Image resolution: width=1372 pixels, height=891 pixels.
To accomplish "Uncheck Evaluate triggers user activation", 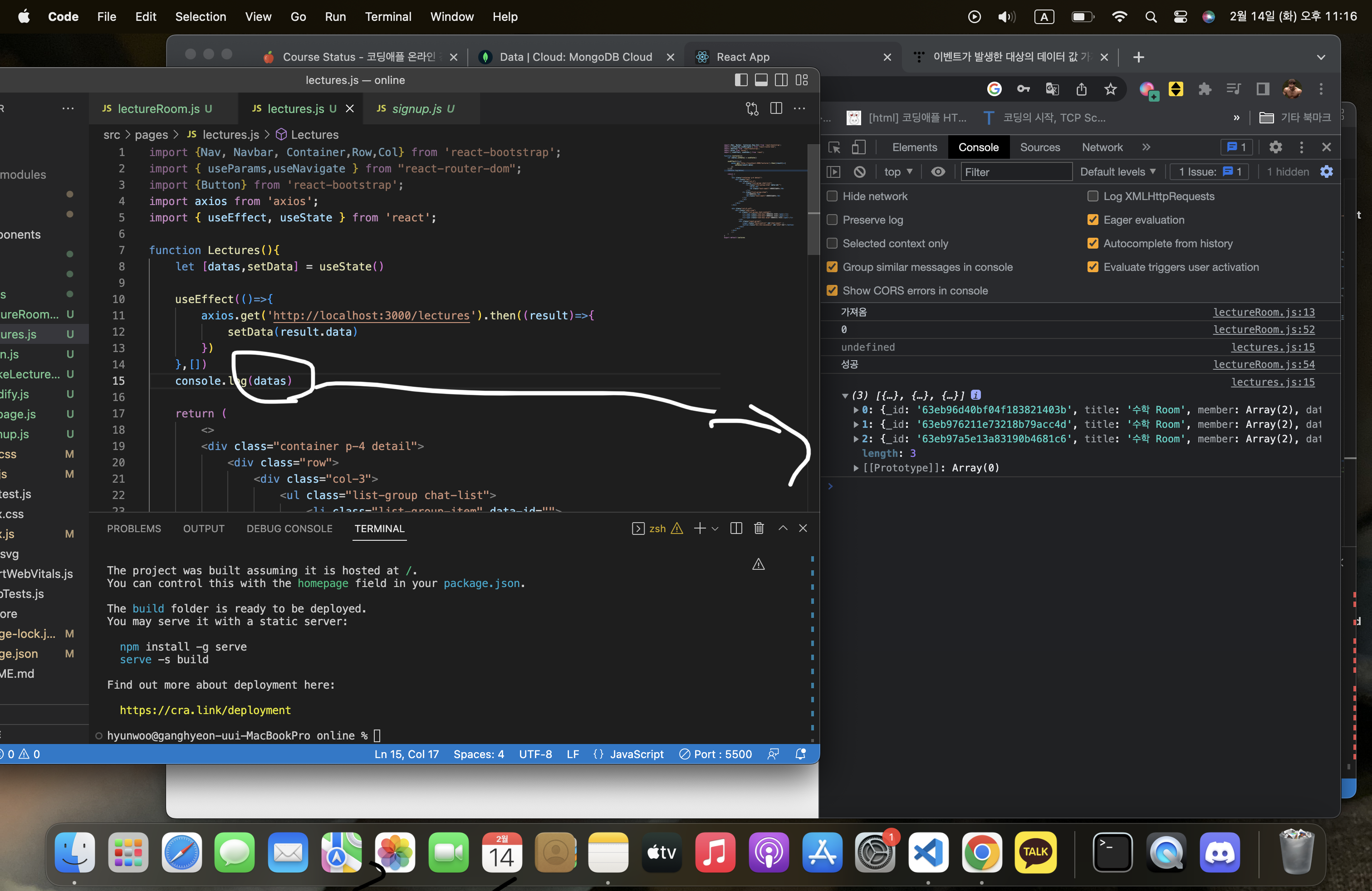I will [x=1093, y=267].
